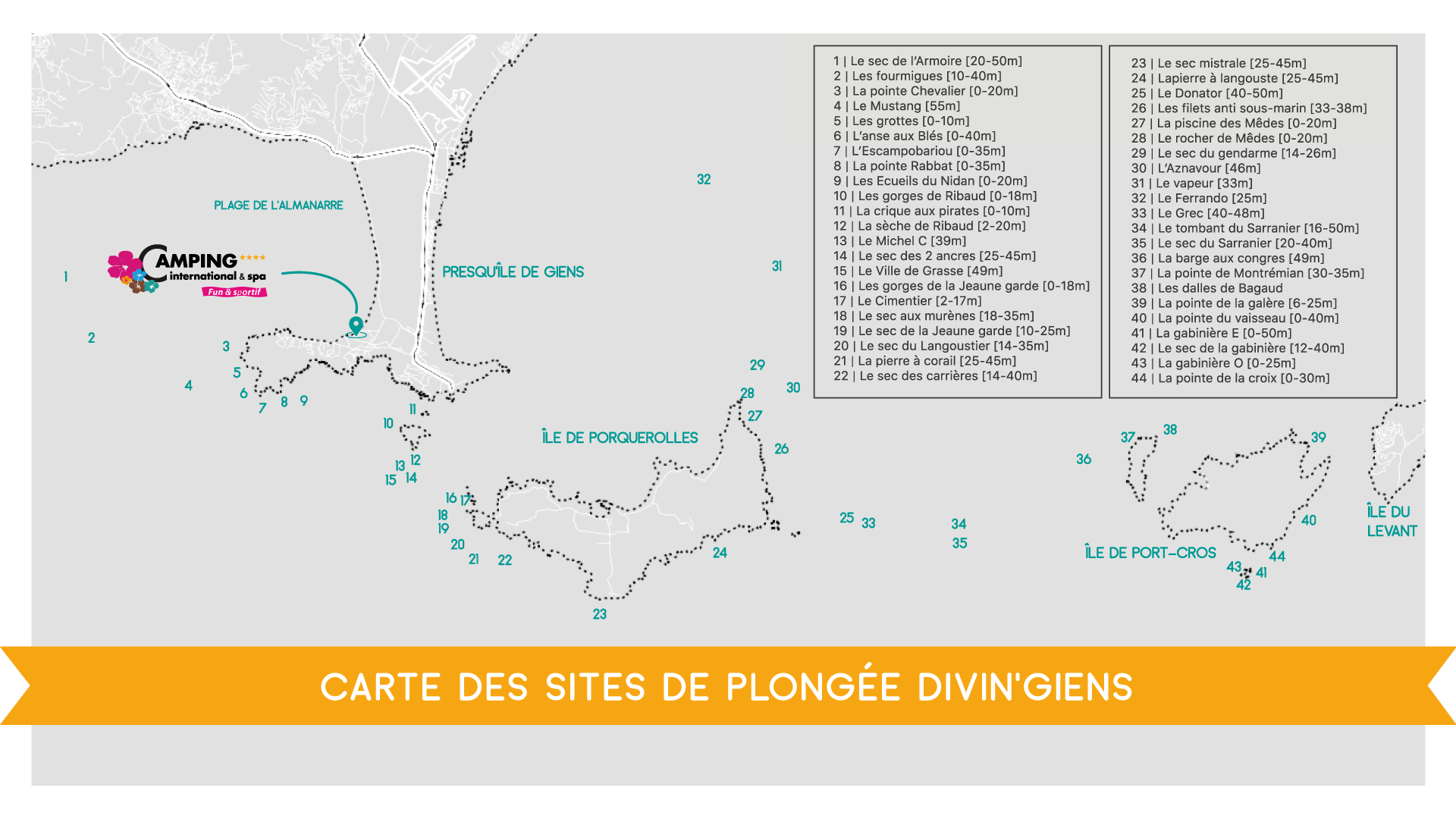Click dive site marker 25 on map
The width and height of the screenshot is (1456, 819).
tap(846, 518)
